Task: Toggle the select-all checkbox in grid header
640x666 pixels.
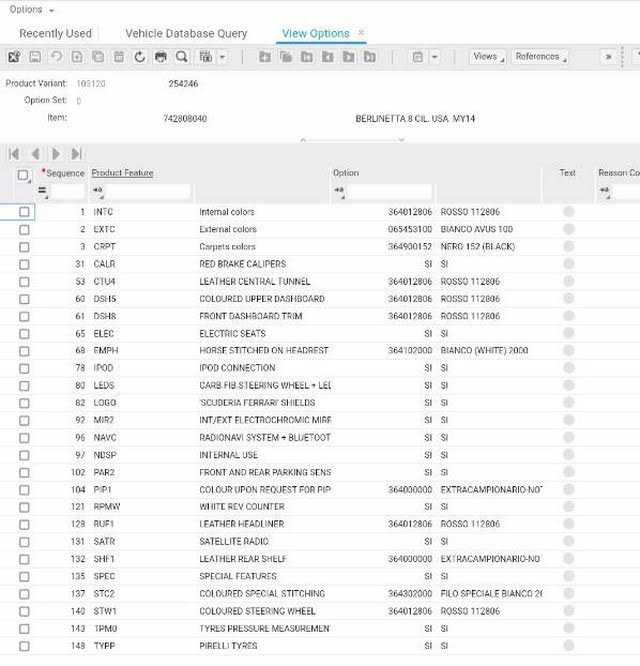Action: coord(24,175)
